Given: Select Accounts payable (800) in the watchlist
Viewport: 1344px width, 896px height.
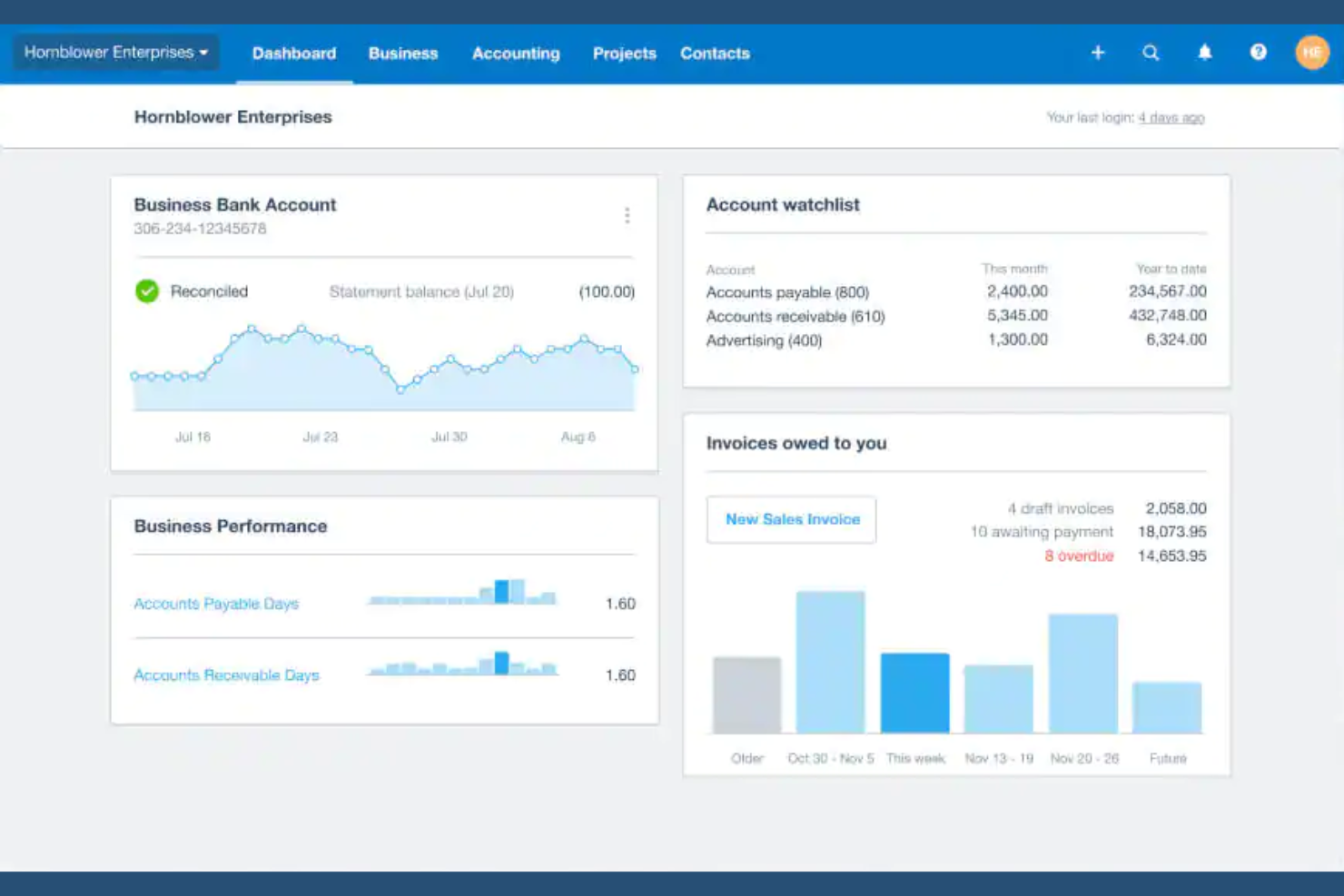Looking at the screenshot, I should [786, 291].
